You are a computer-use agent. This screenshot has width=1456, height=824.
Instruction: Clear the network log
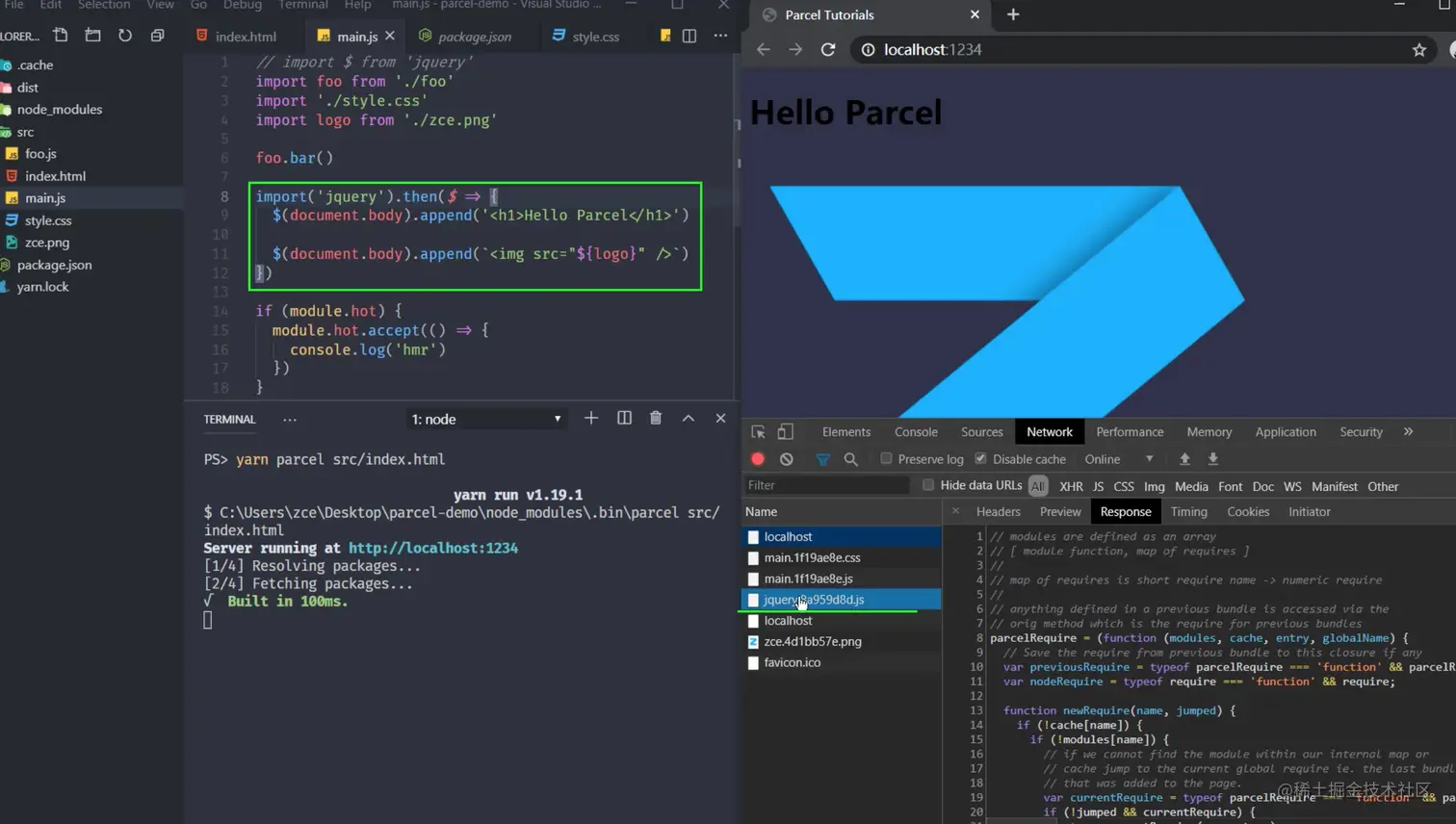(x=787, y=459)
